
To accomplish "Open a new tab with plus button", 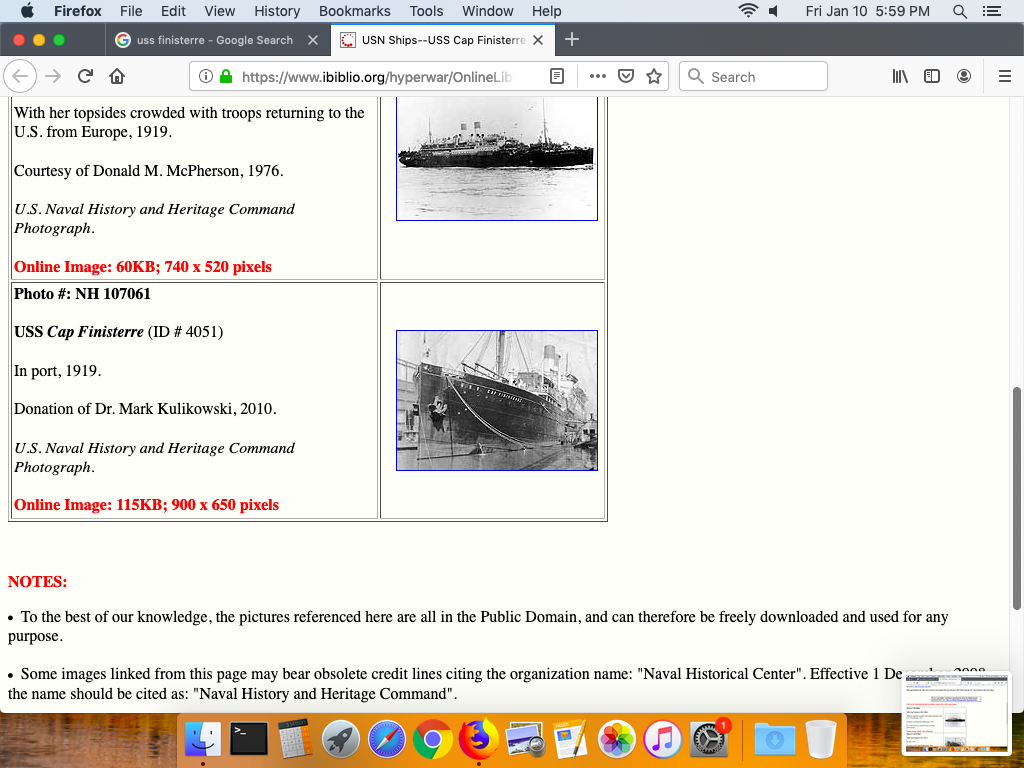I will (572, 40).
